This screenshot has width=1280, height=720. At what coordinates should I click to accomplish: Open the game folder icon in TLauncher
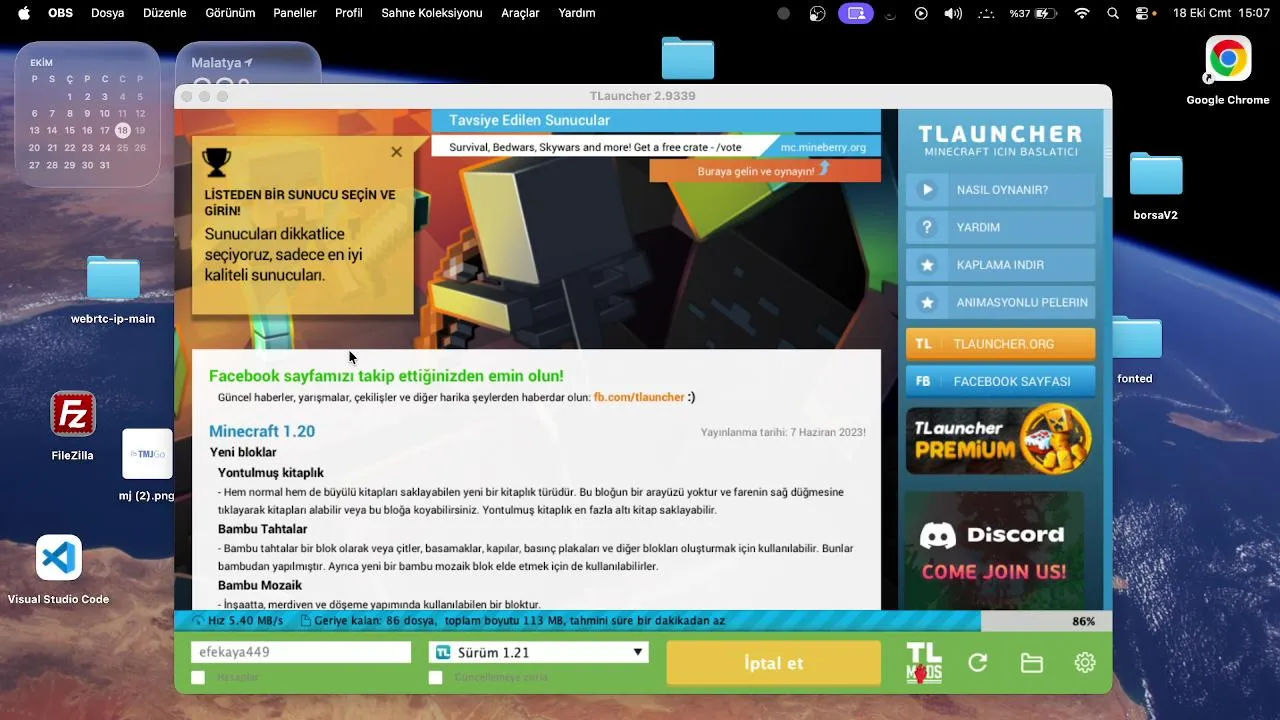pyautogui.click(x=1031, y=663)
